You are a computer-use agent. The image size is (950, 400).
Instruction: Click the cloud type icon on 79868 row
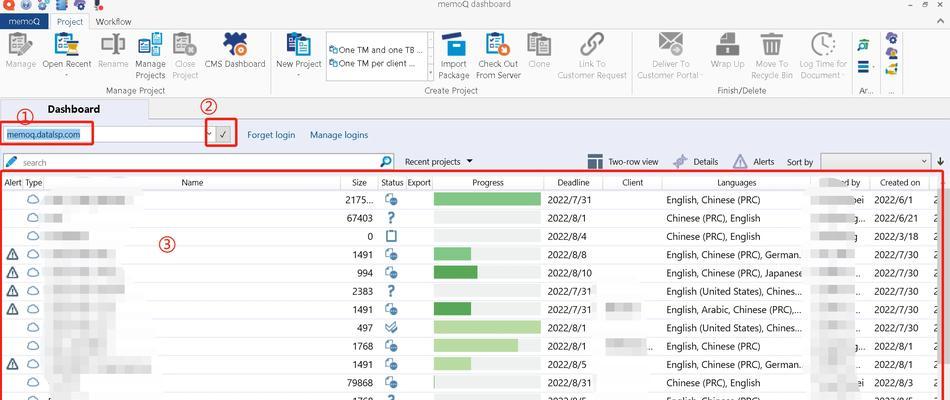click(x=33, y=382)
